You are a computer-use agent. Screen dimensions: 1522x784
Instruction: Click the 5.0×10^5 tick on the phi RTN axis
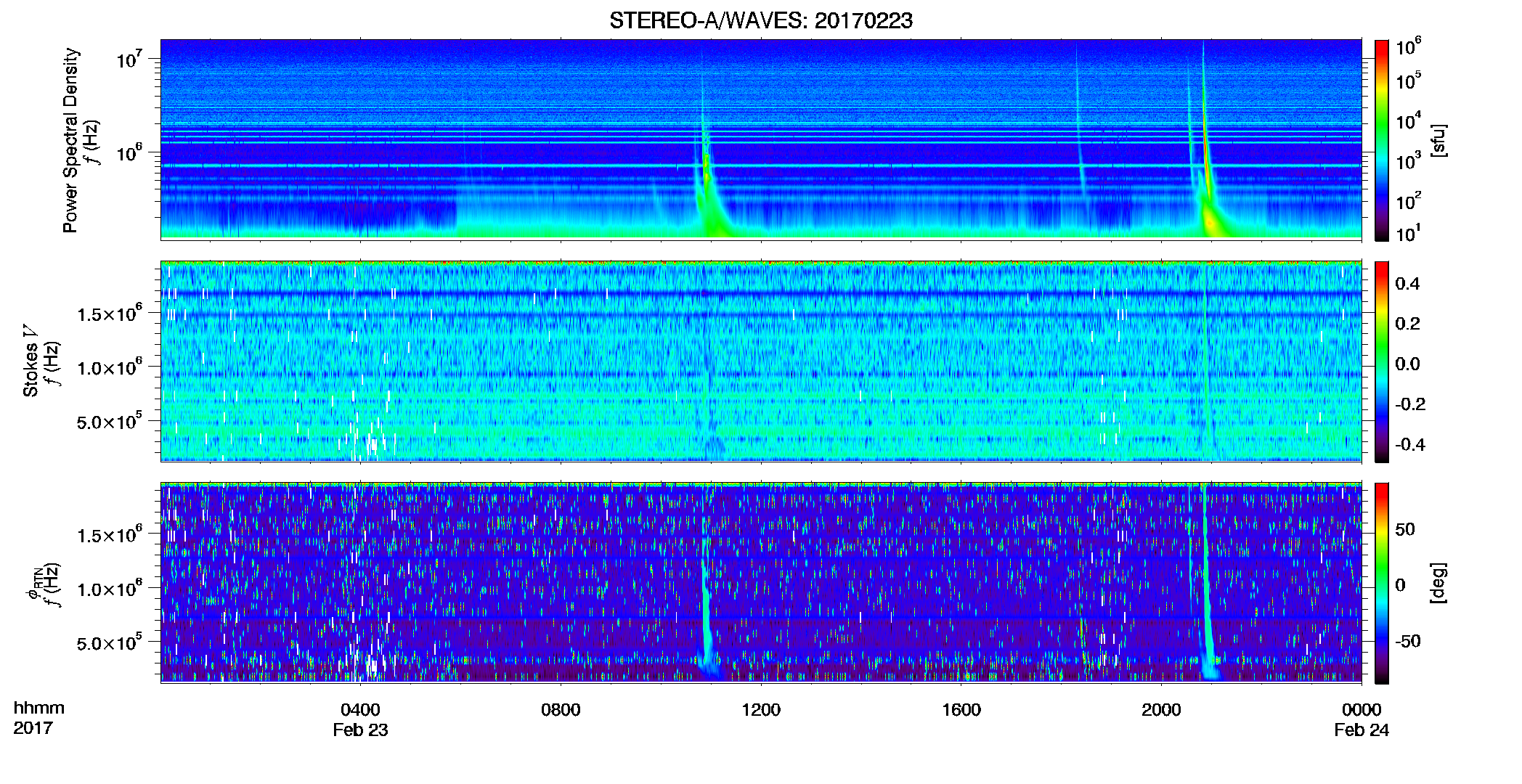click(x=109, y=642)
